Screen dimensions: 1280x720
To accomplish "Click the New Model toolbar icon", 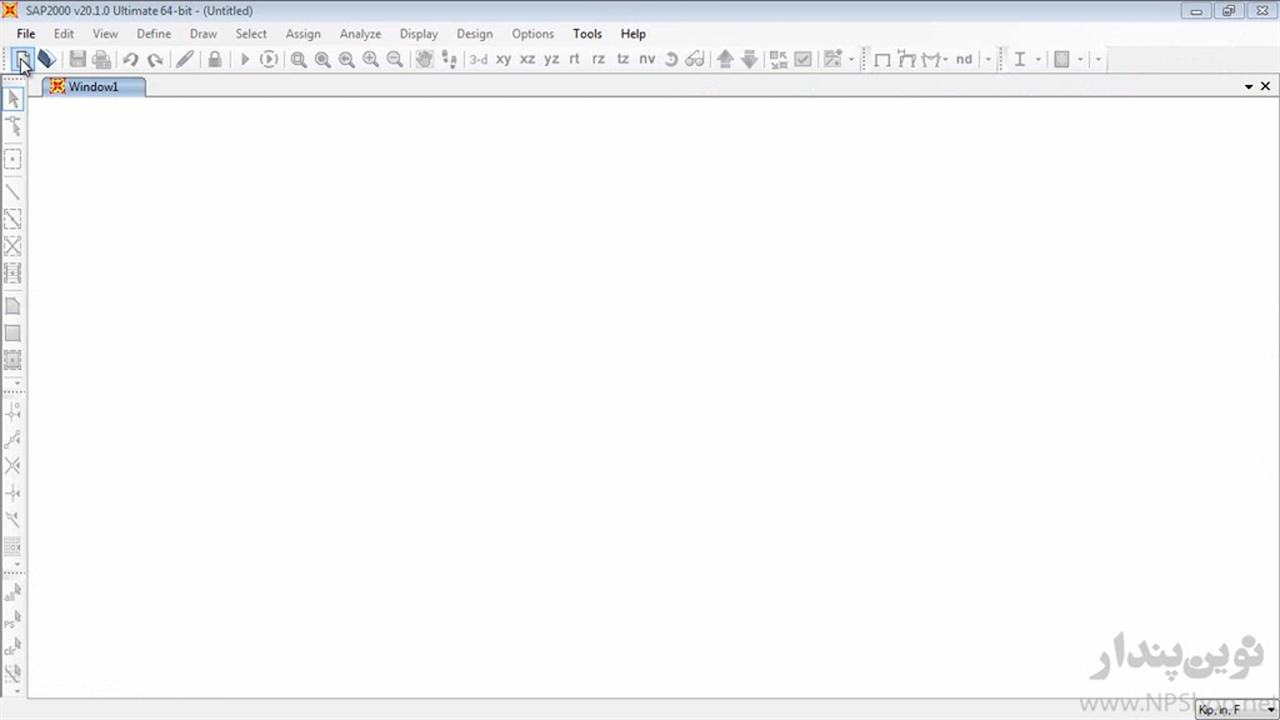I will [x=22, y=60].
